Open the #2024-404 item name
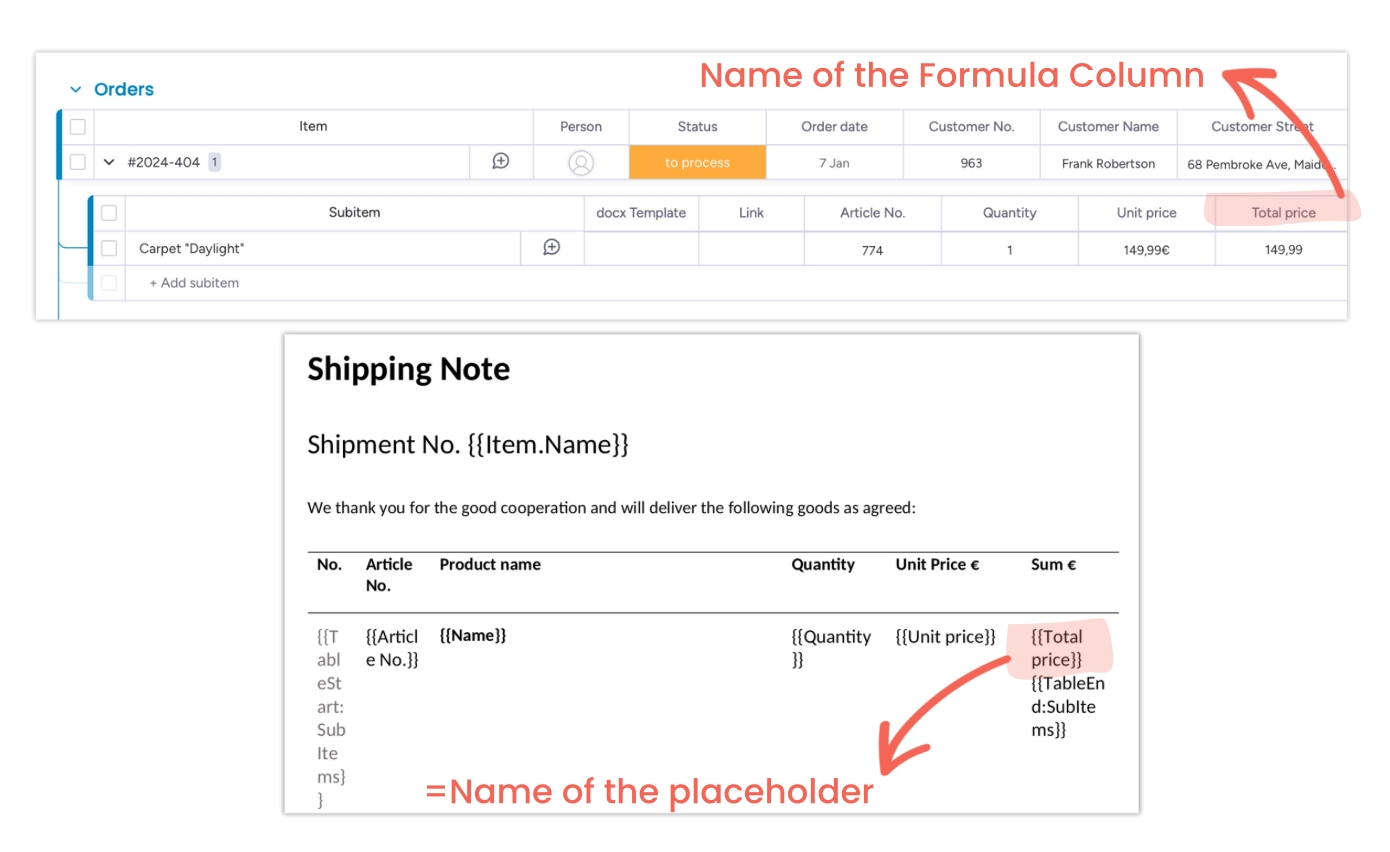1390x852 pixels. (163, 162)
